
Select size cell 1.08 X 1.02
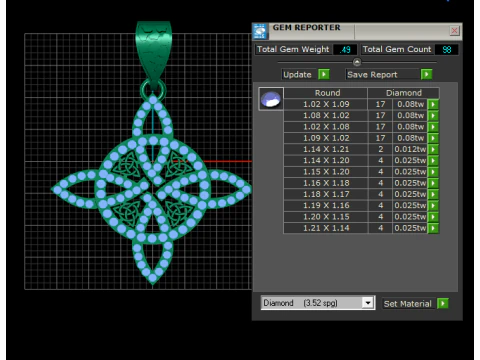(x=326, y=116)
